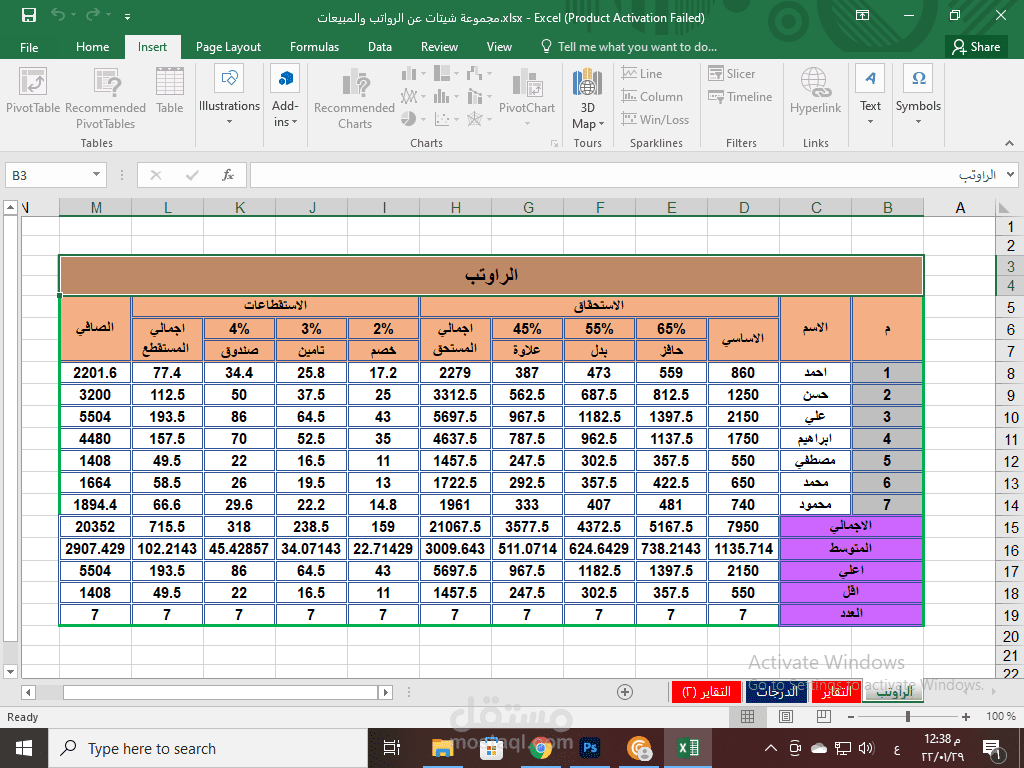Collapse the ribbon with the arrow

coord(1010,143)
